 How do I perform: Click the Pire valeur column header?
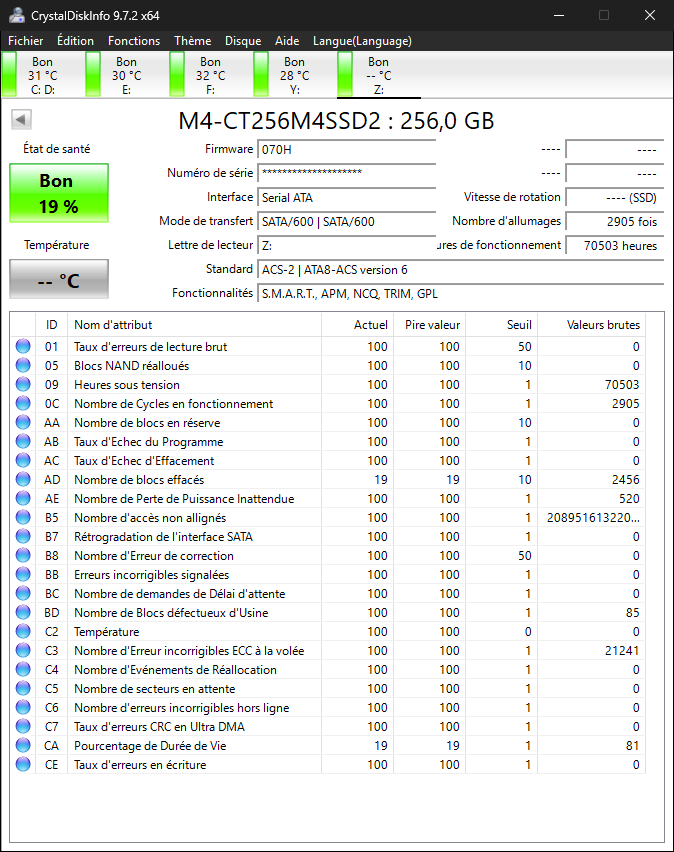tap(429, 325)
